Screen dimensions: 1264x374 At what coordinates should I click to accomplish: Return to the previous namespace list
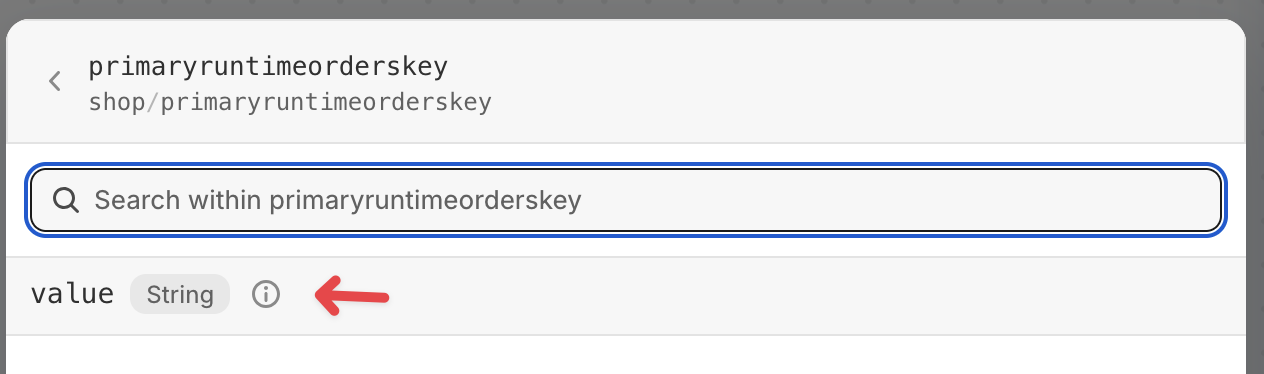point(55,82)
